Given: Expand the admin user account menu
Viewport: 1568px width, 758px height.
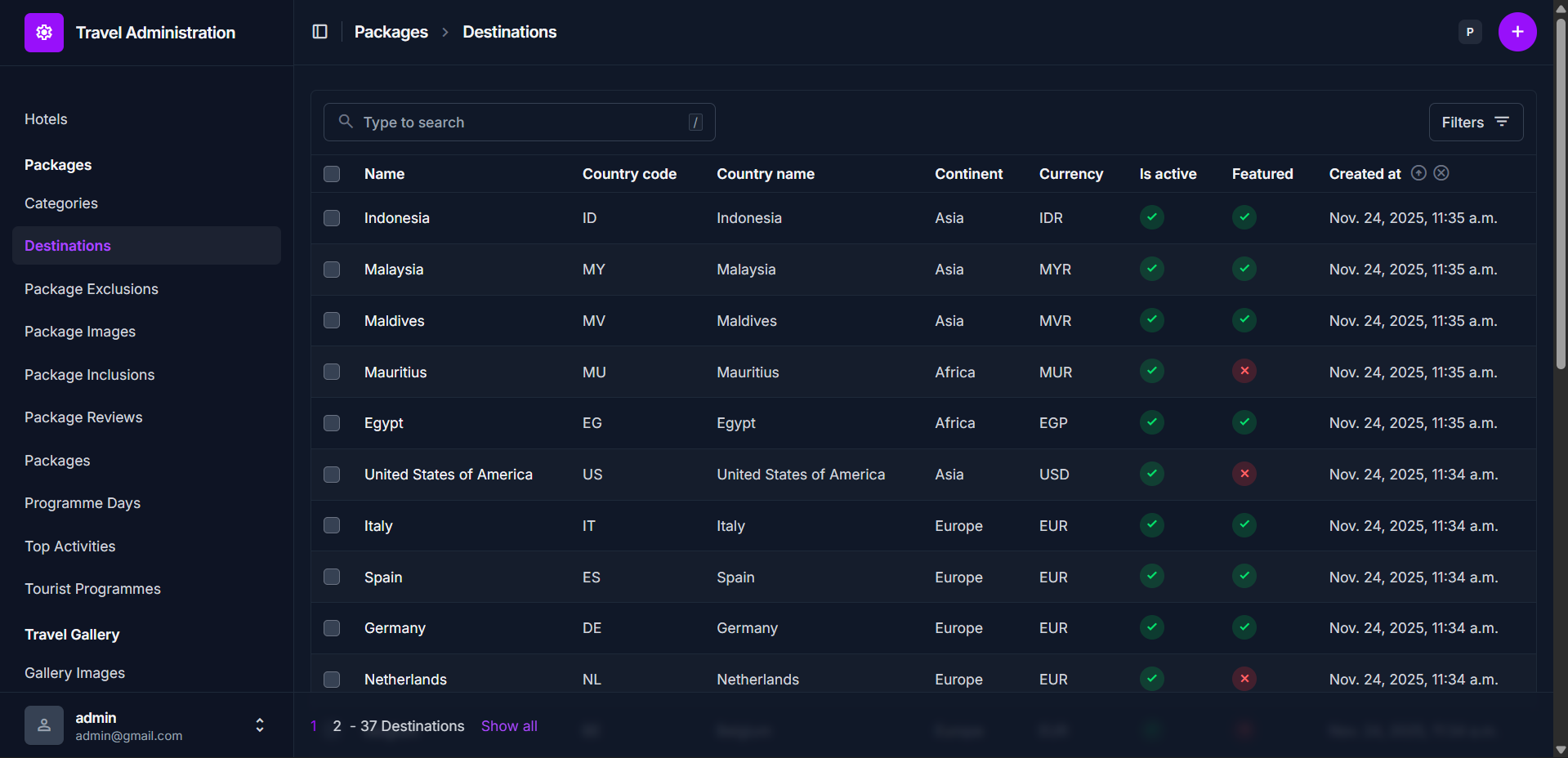Looking at the screenshot, I should click(259, 725).
